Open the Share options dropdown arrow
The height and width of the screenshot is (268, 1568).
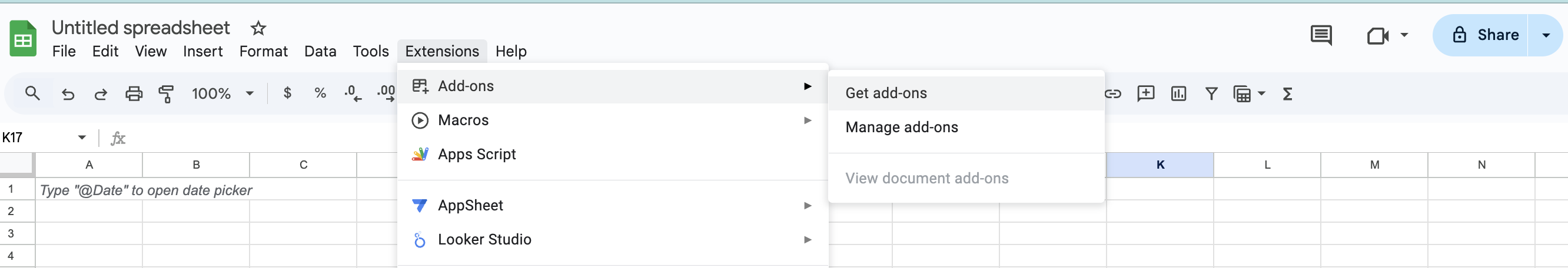point(1546,35)
